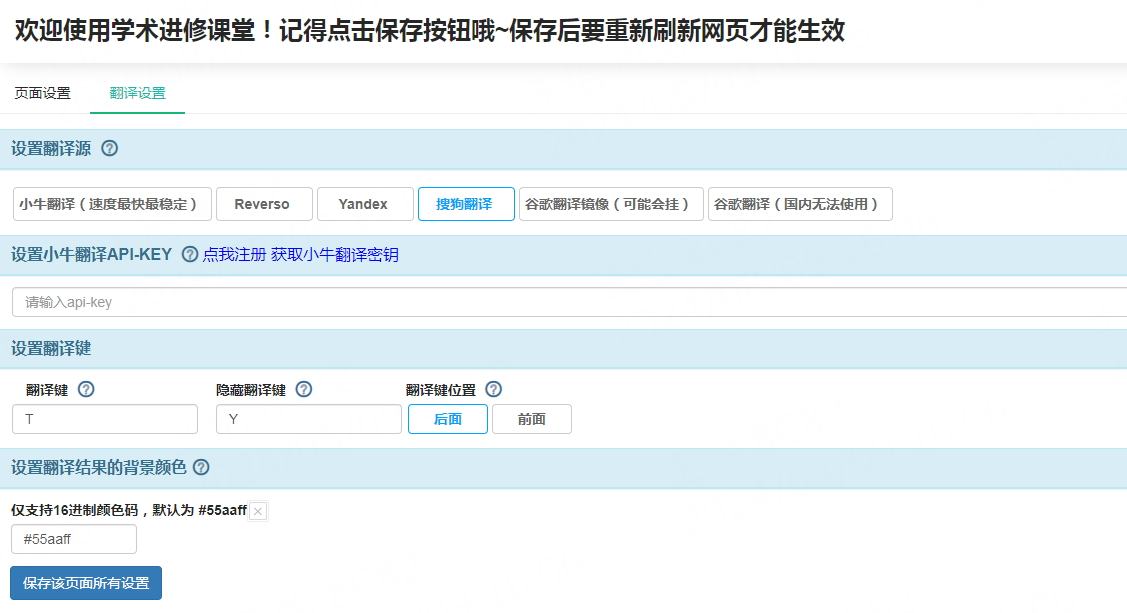Switch to 页面设置 tab

pos(43,94)
